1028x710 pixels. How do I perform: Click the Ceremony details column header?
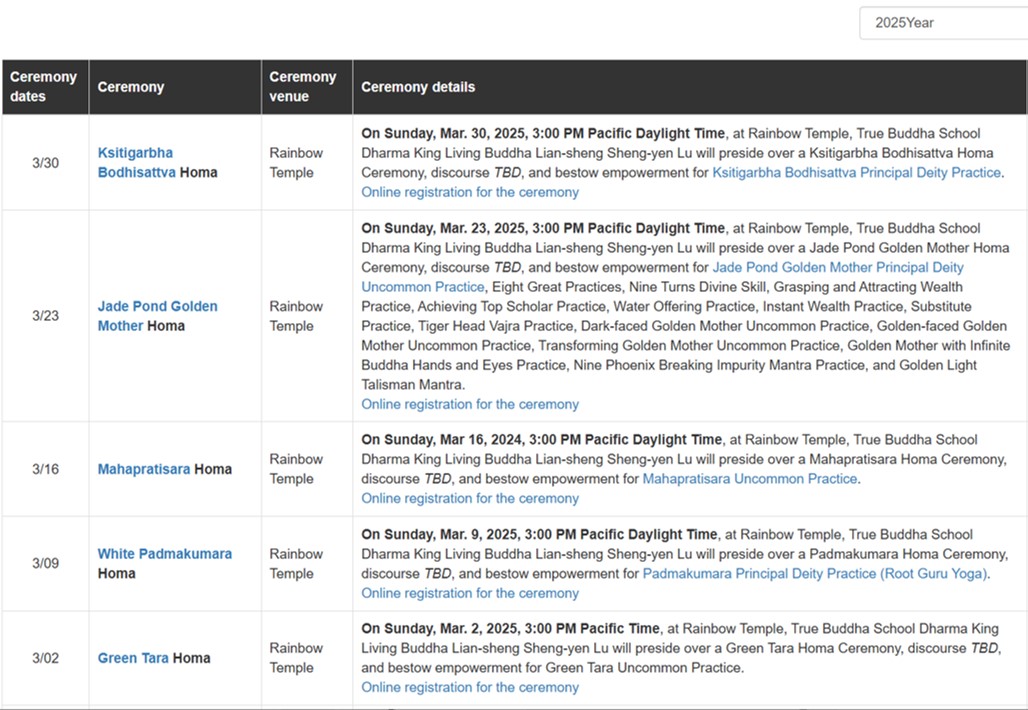tap(690, 87)
